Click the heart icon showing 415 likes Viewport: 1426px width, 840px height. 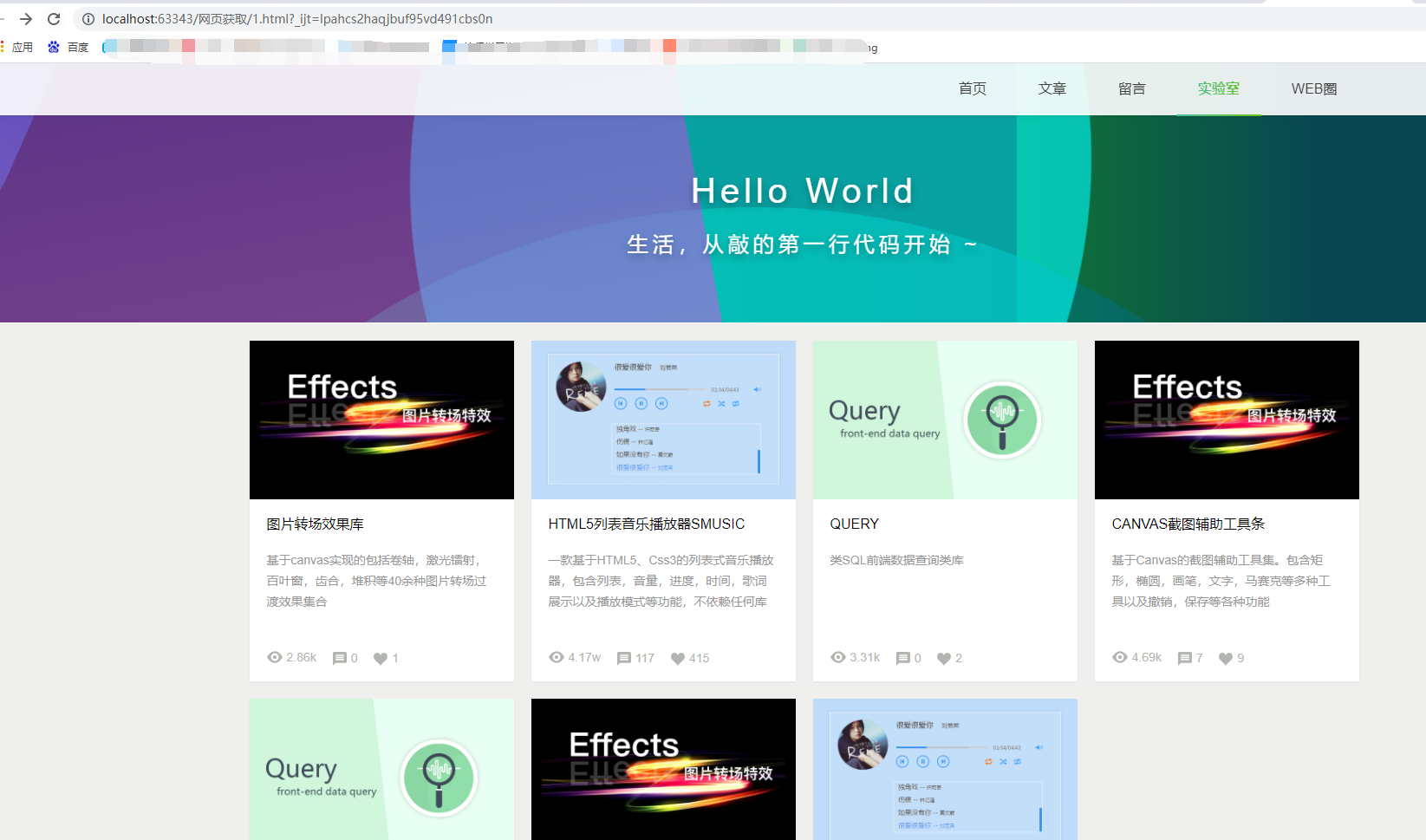[678, 659]
